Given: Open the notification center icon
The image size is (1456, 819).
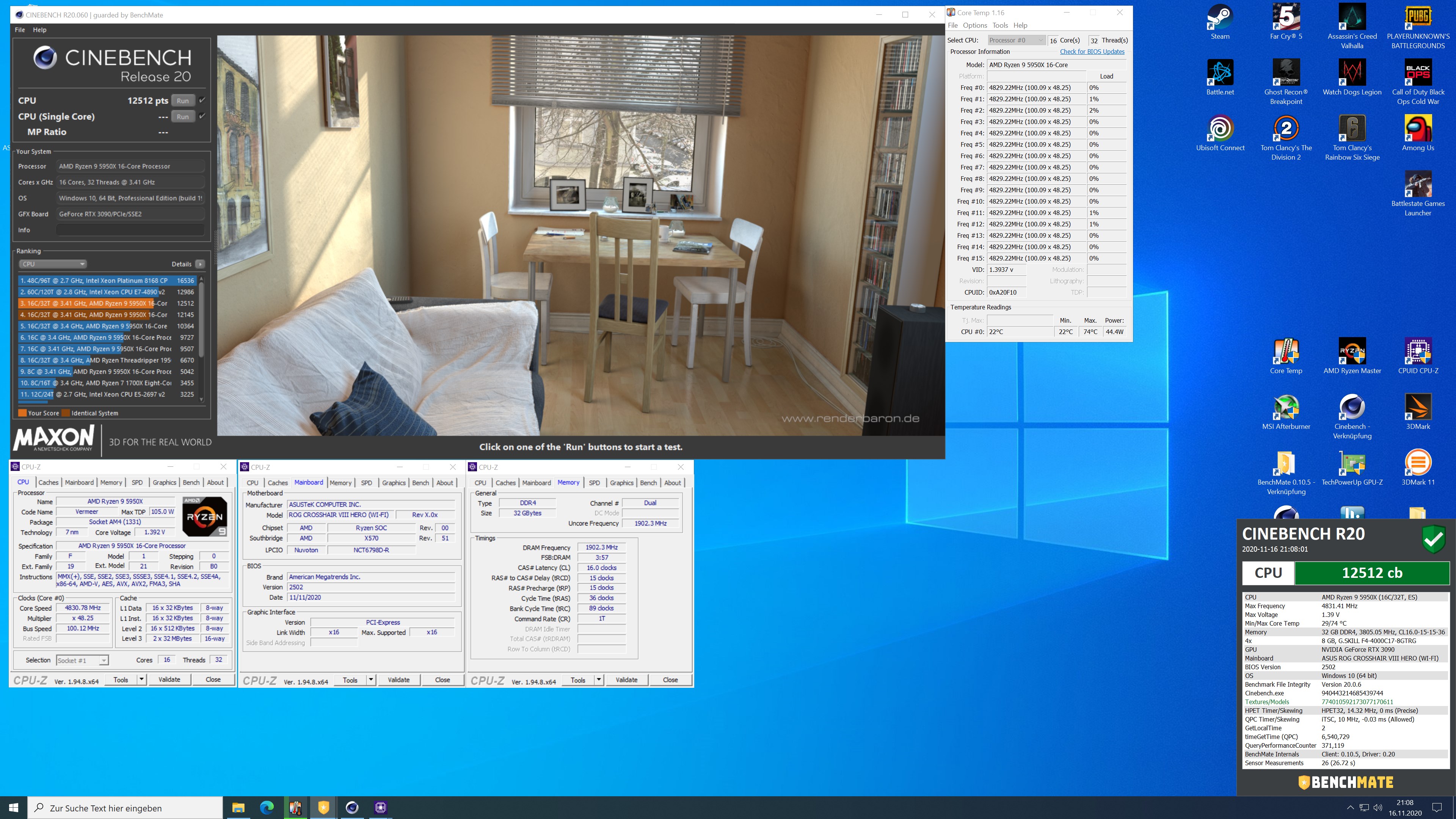Looking at the screenshot, I should click(x=1437, y=808).
